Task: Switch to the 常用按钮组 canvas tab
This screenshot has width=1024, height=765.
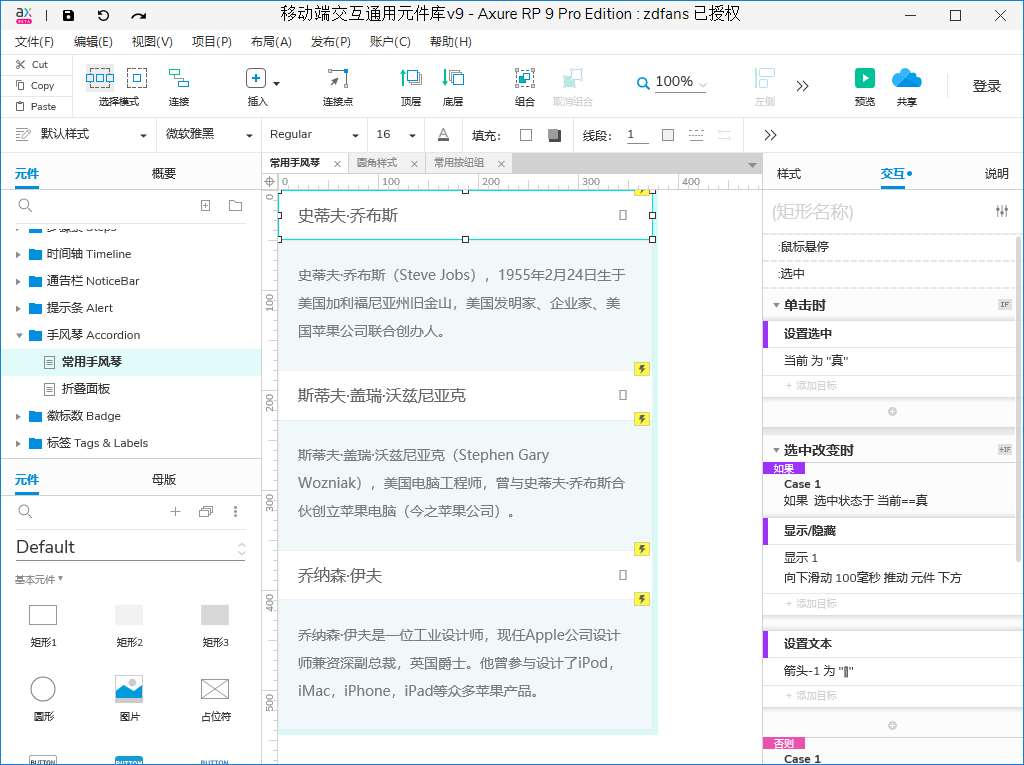Action: coord(458,163)
